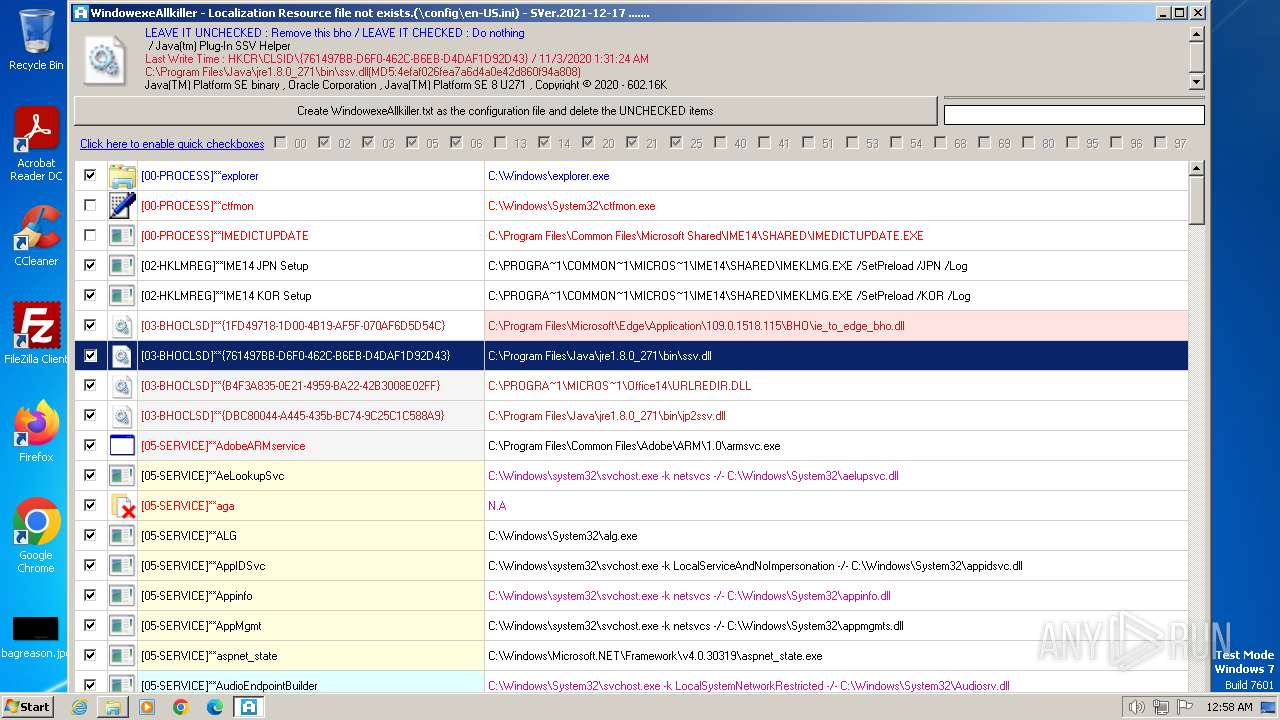This screenshot has height=720, width=1280.
Task: Click the Appinfo service row icon
Action: (x=122, y=596)
